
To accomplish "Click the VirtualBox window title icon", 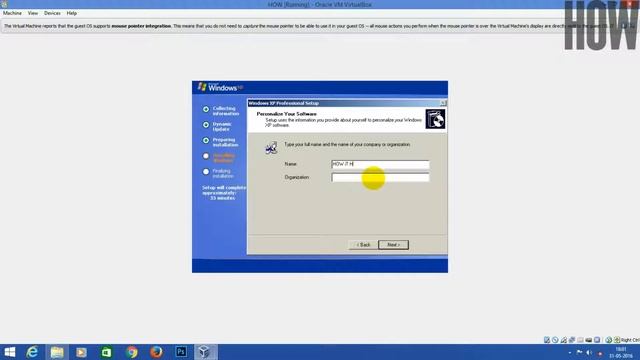I will tap(4, 4).
